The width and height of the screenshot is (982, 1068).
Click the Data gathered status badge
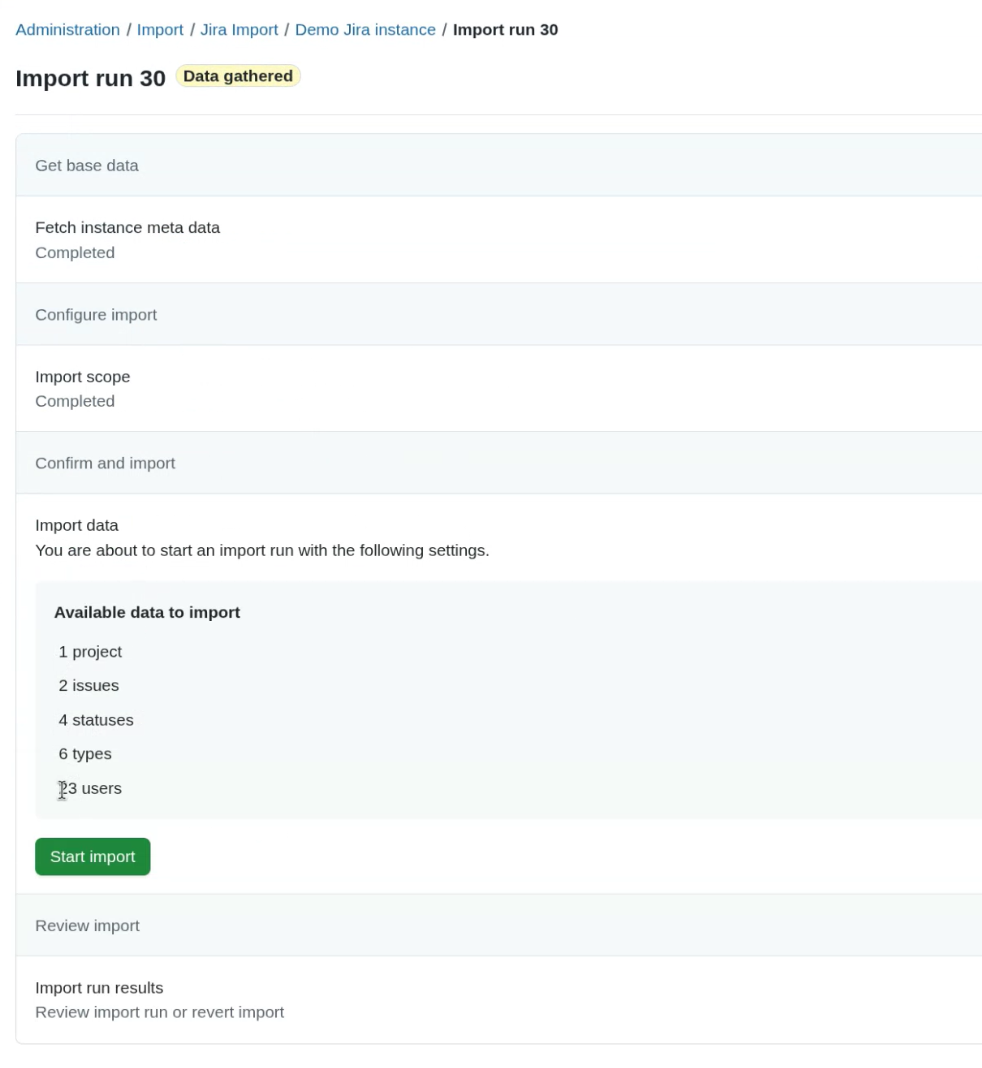pos(238,75)
